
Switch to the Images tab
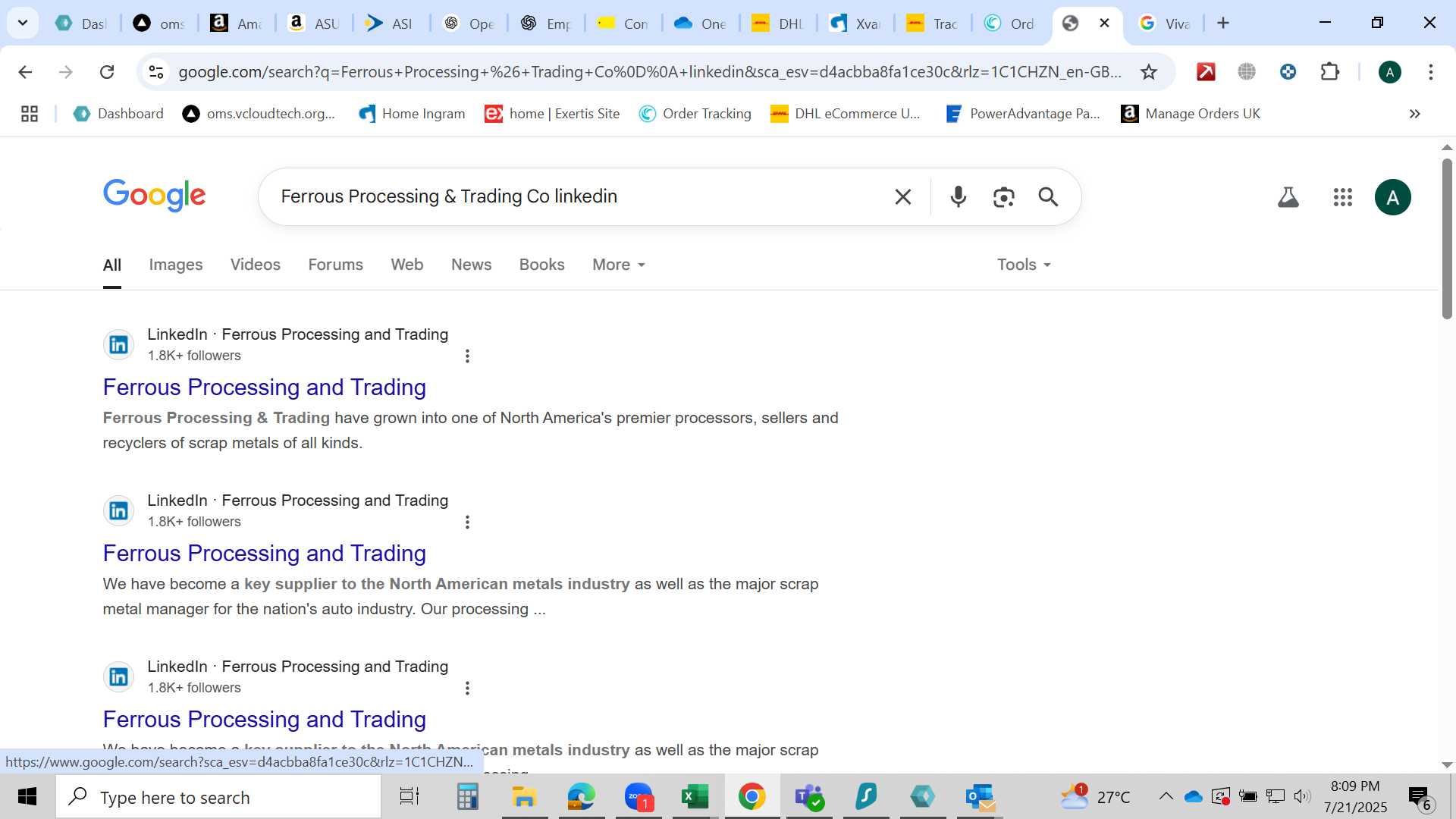click(x=175, y=265)
